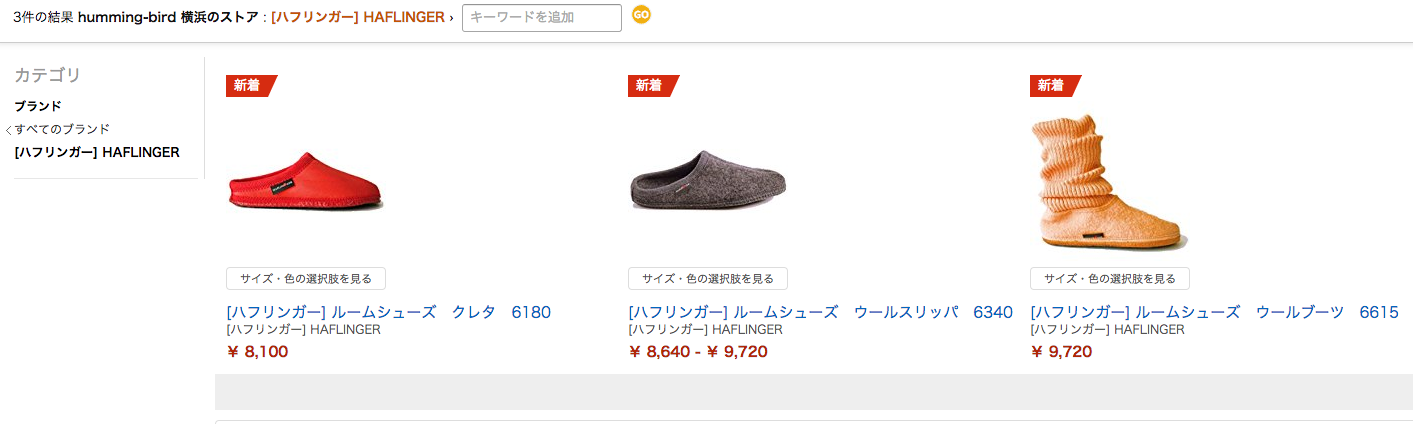Click the new-arrival badge on gray slipper
1413x424 pixels.
[650, 86]
